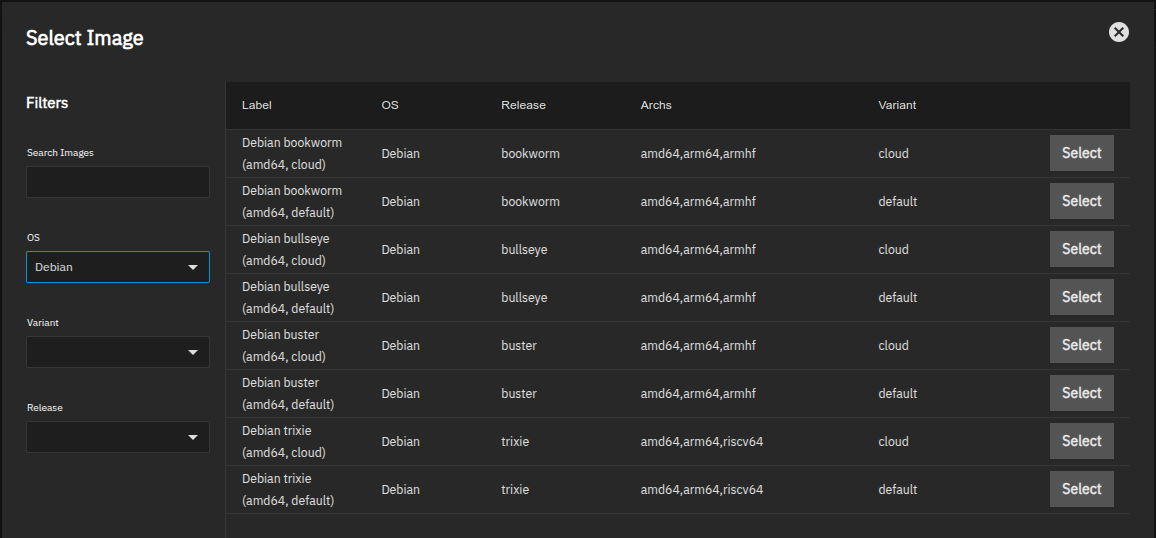Select Debian bookworm default image
Screen dimensions: 1156x538
1082,200
